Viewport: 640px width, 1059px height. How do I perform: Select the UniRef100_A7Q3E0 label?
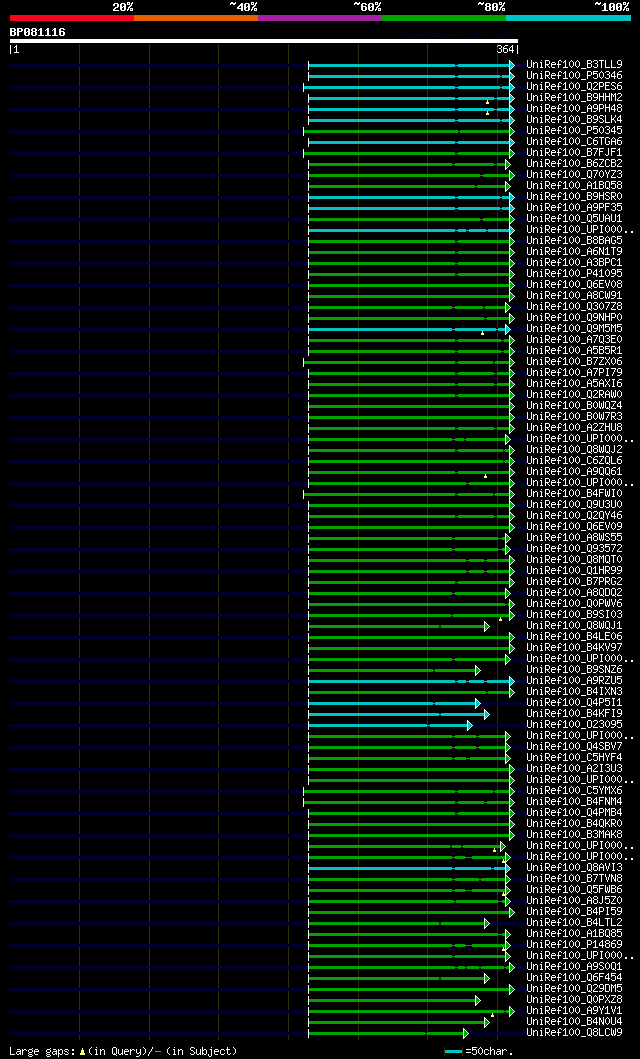tap(575, 340)
